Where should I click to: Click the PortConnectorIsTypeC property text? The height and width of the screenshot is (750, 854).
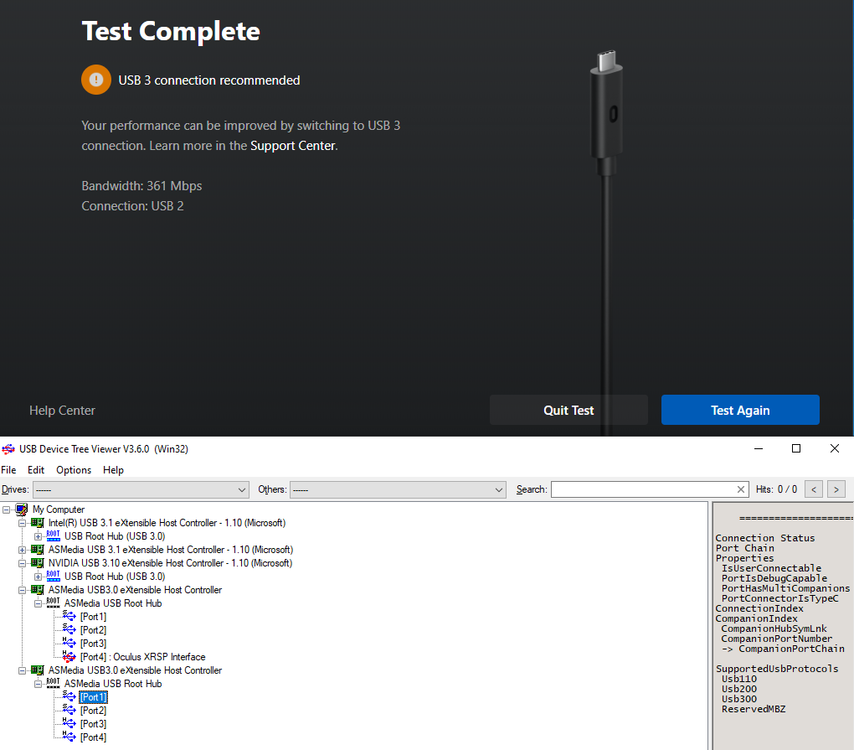(x=780, y=599)
